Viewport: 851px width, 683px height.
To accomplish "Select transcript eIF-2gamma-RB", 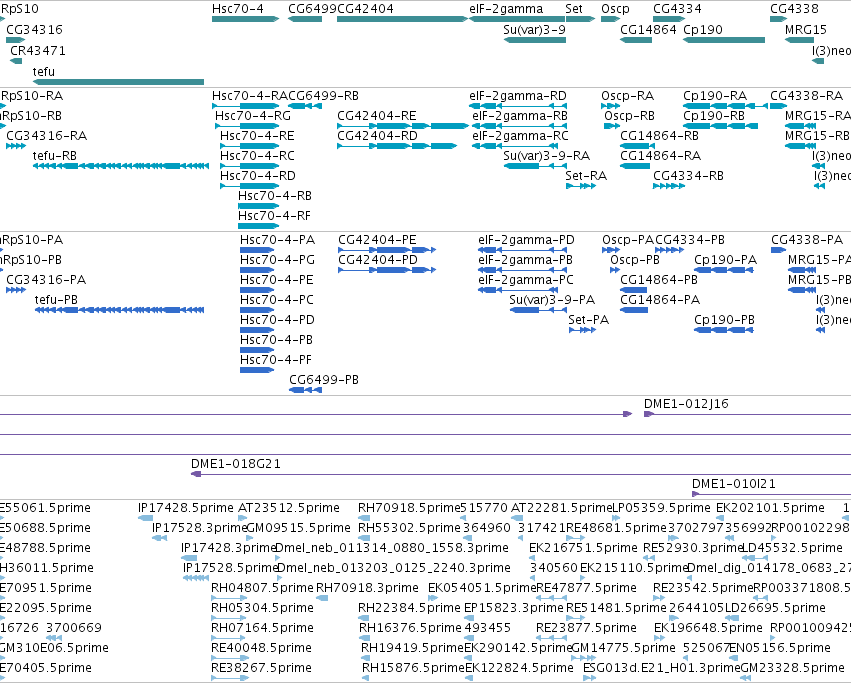I will click(x=519, y=126).
